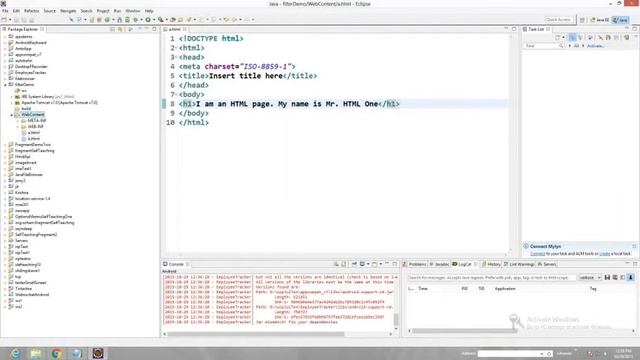The image size is (640, 360).
Task: Select the EmployeeTracker project
Action: click(31, 73)
